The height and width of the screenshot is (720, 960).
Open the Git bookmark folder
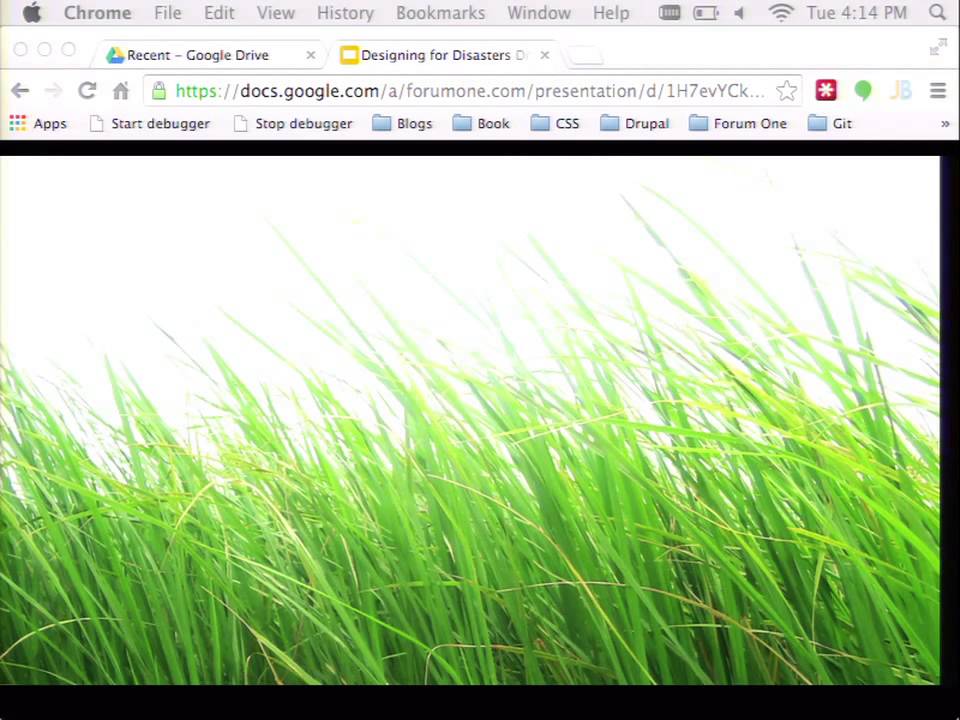830,124
